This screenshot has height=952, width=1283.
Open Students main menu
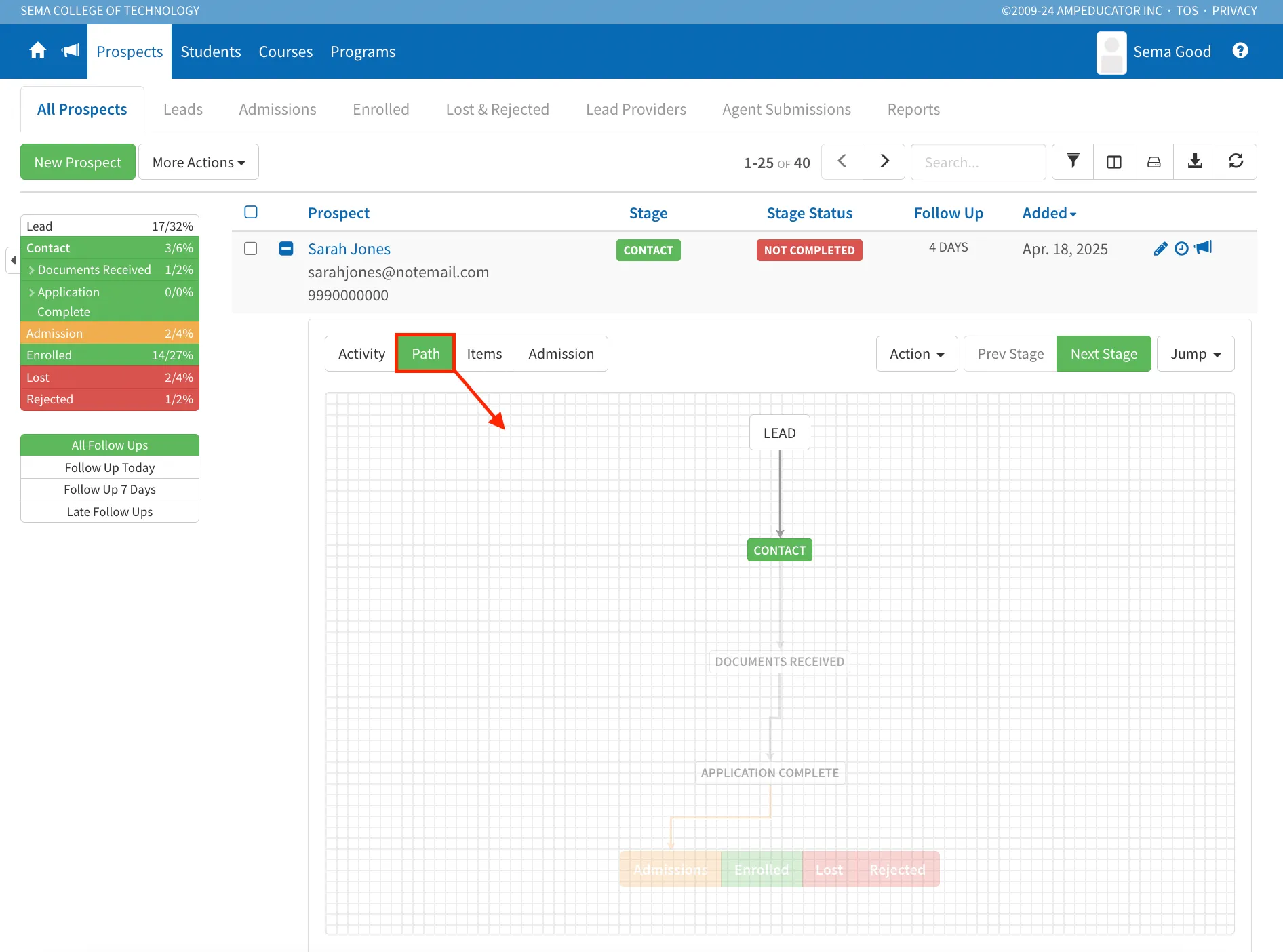[x=211, y=52]
